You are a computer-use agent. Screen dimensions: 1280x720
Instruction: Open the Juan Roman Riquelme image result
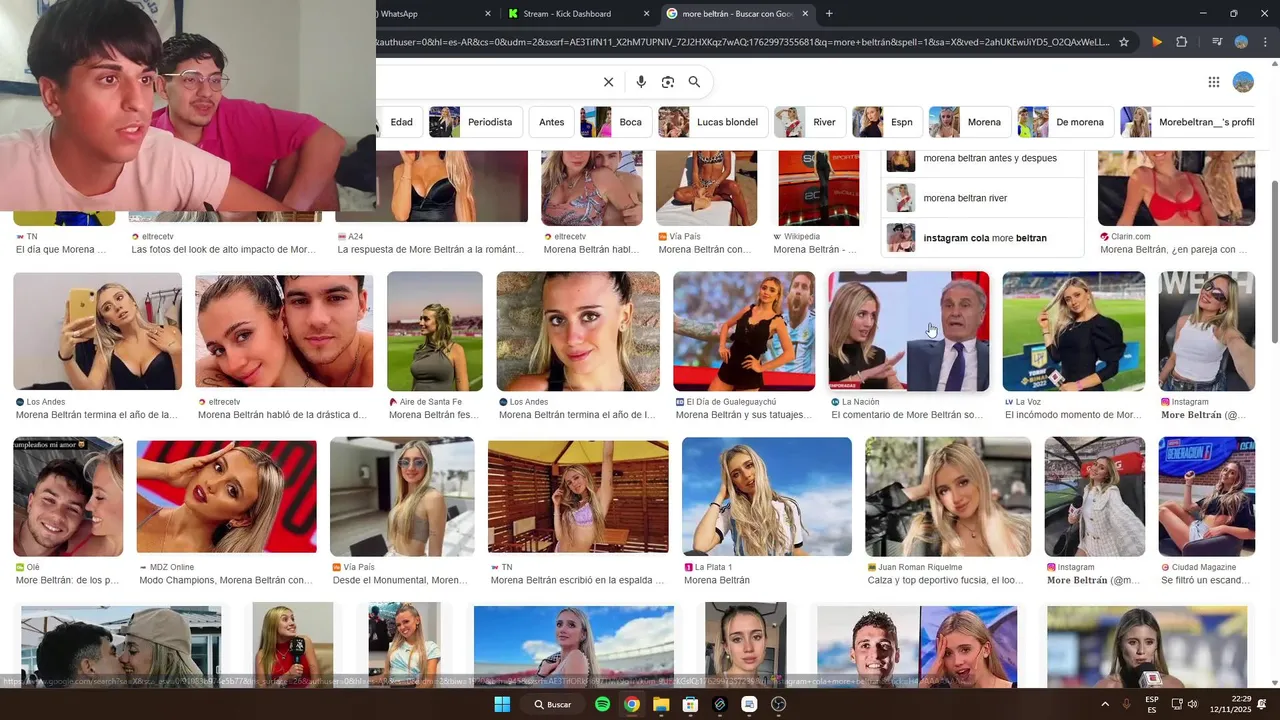[948, 497]
